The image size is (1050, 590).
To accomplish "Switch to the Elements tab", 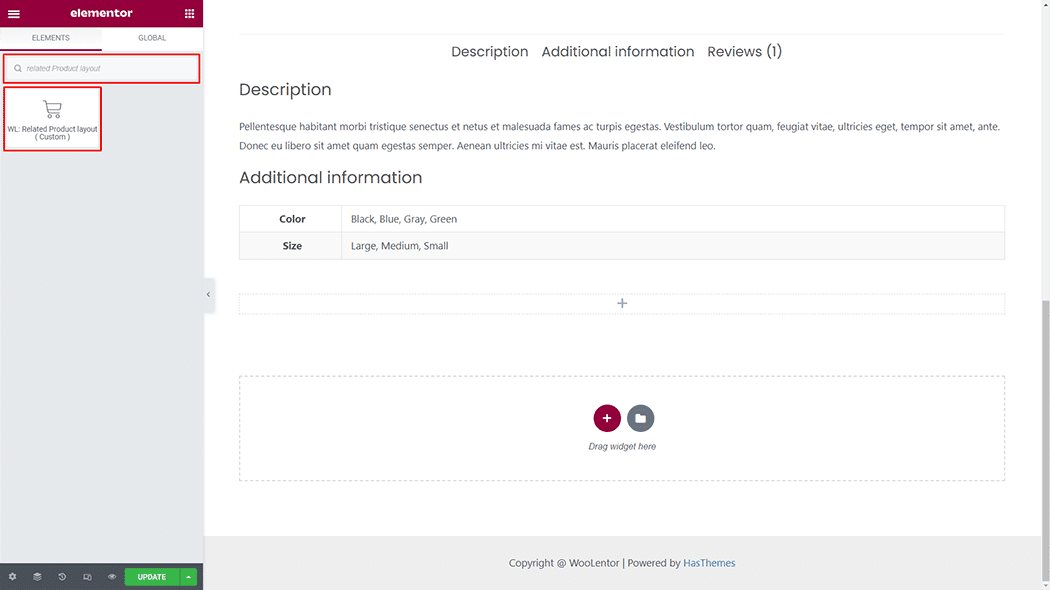I will tap(51, 38).
